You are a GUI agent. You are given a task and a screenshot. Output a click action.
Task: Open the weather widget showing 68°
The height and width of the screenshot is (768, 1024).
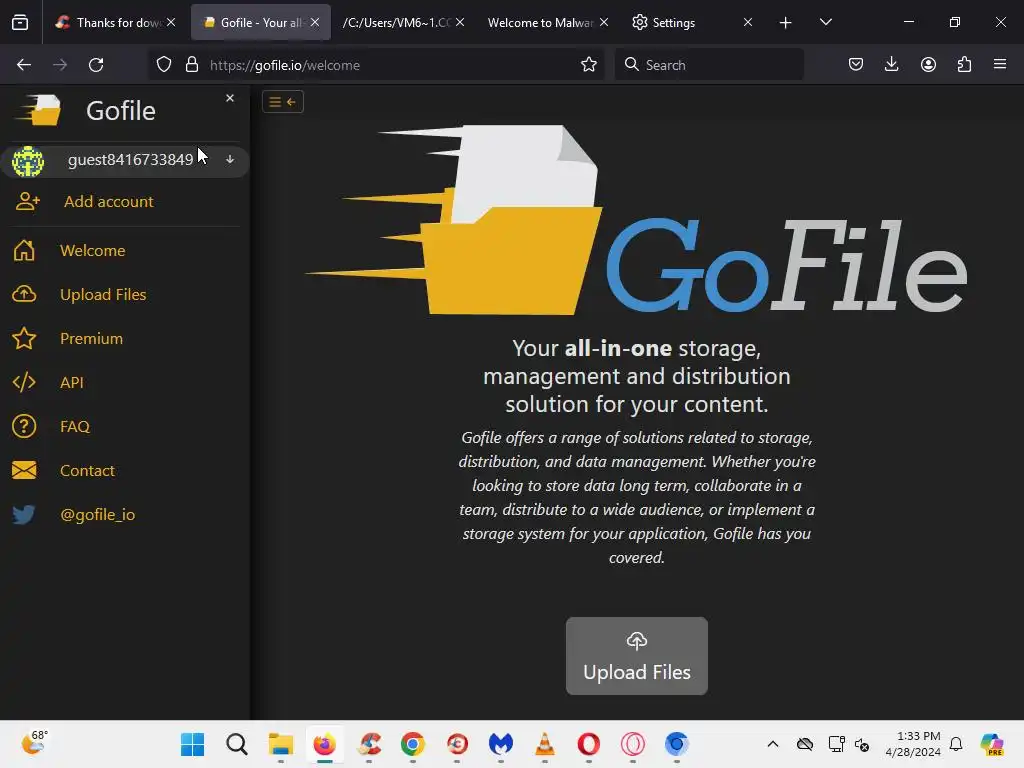(x=34, y=743)
